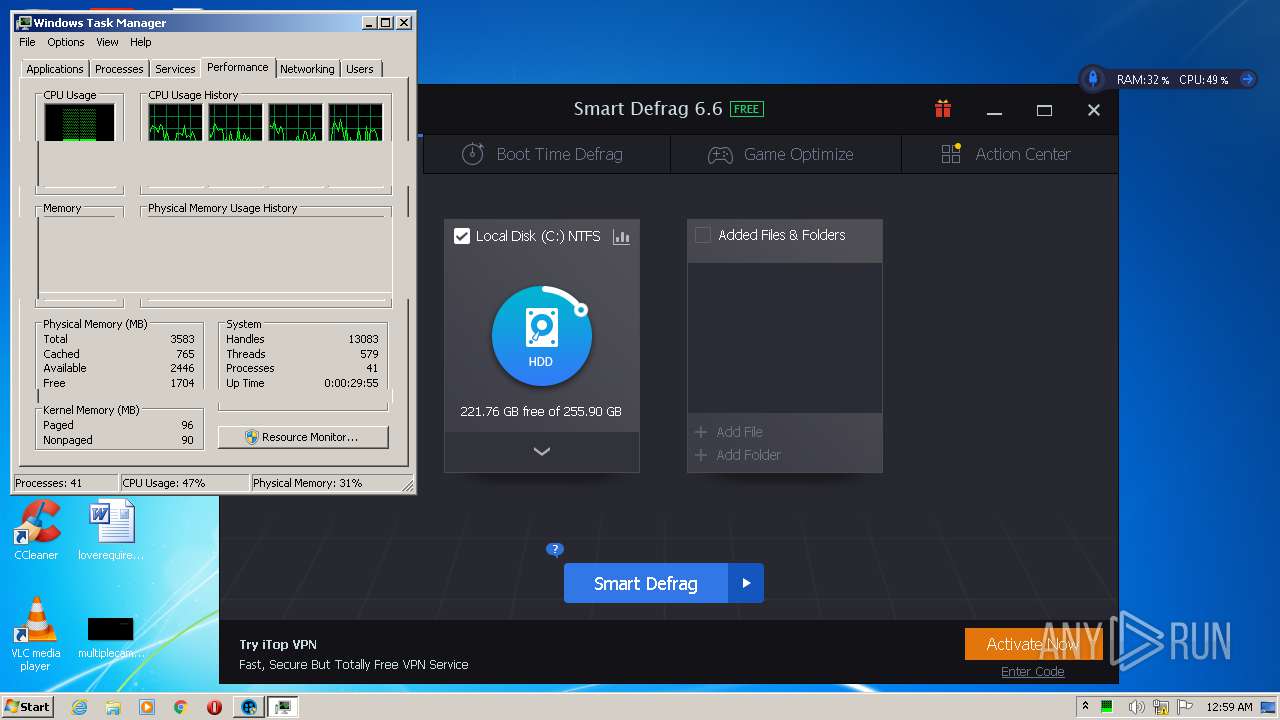Open Google Chrome from the taskbar

click(x=180, y=707)
